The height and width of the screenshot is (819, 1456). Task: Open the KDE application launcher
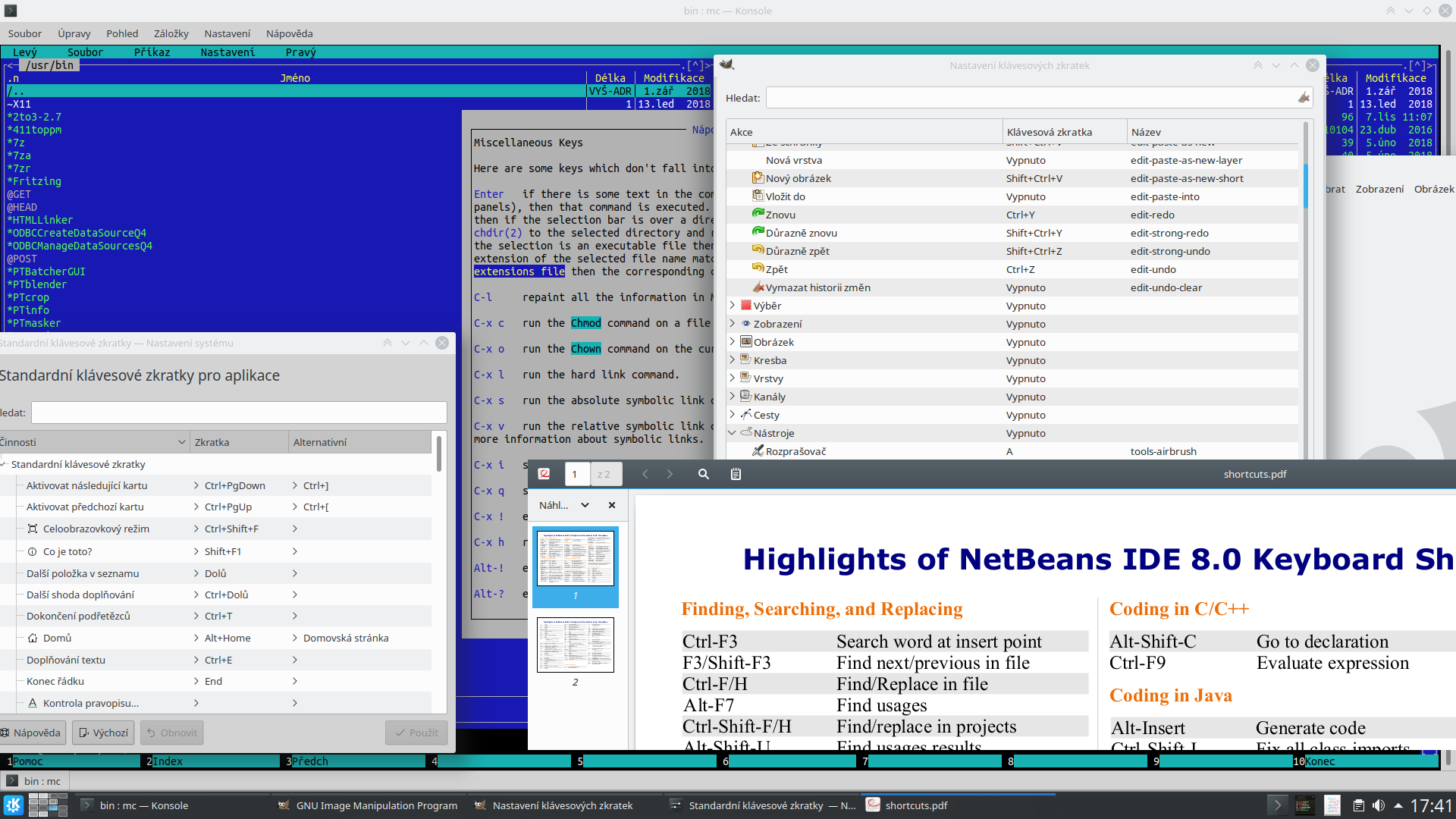13,805
